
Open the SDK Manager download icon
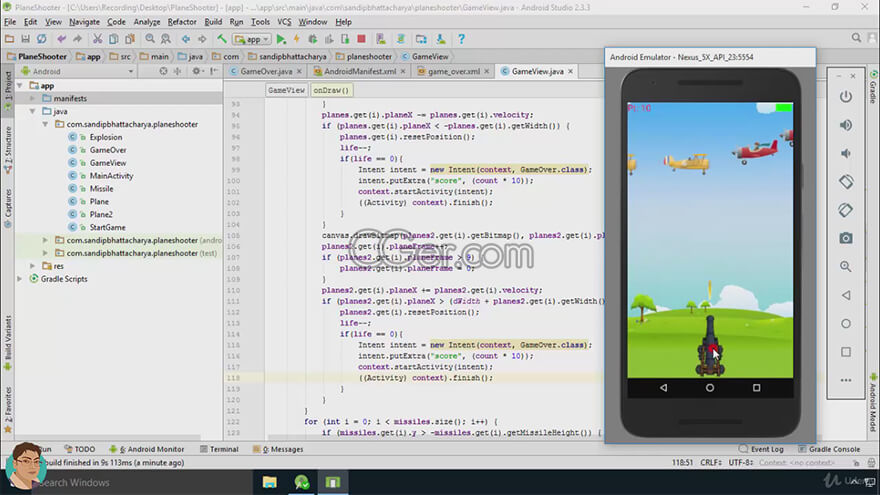tap(441, 39)
